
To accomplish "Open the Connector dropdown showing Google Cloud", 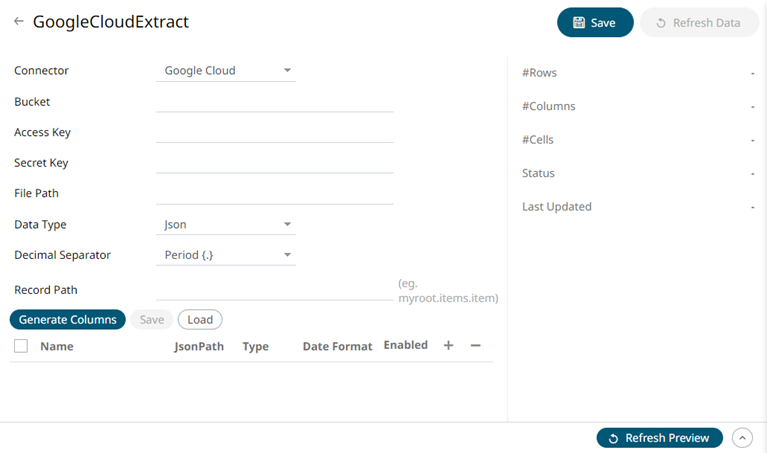I will tap(226, 71).
